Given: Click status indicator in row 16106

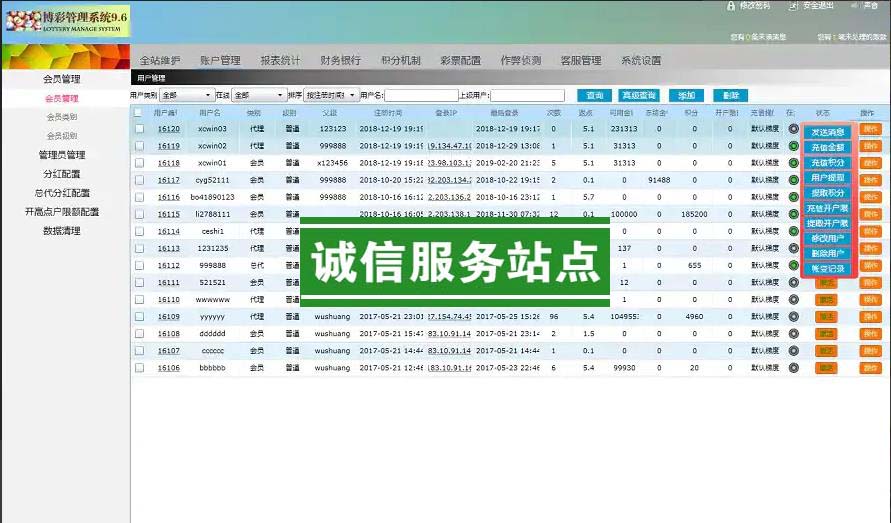Looking at the screenshot, I should 793,367.
